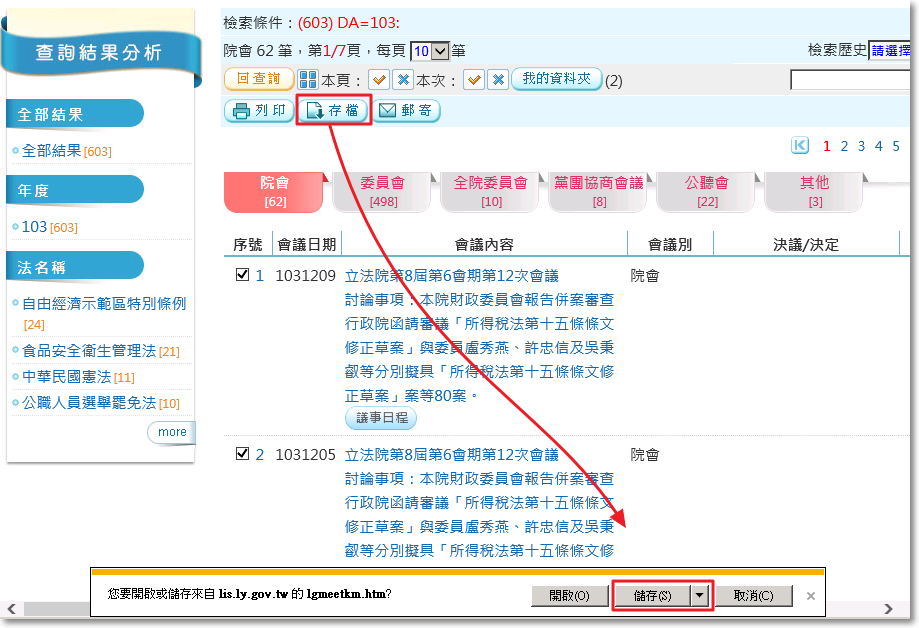Click the 開啟 open button
The width and height of the screenshot is (919, 628).
(569, 595)
